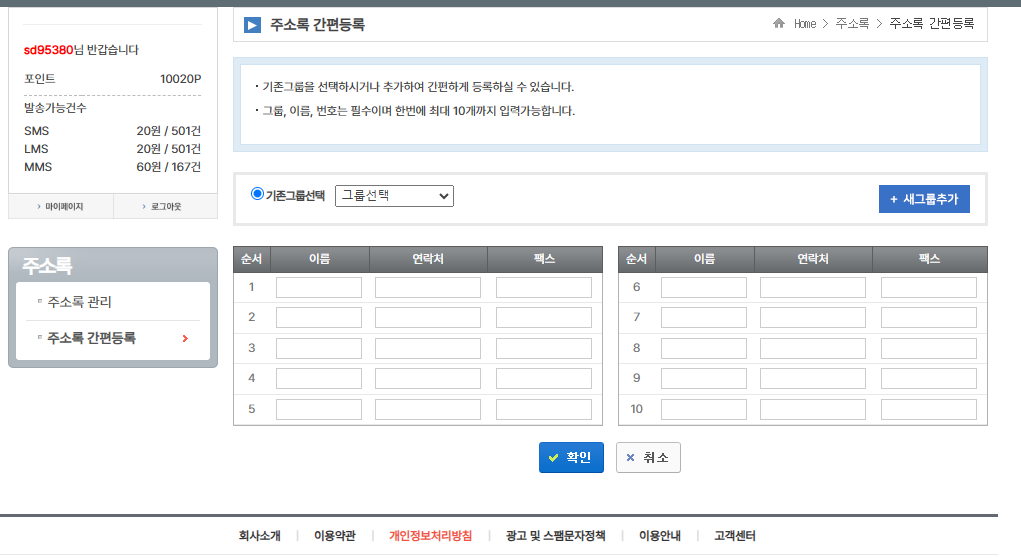
Task: Open 주소록 관리 in the sidebar
Action: click(x=79, y=302)
